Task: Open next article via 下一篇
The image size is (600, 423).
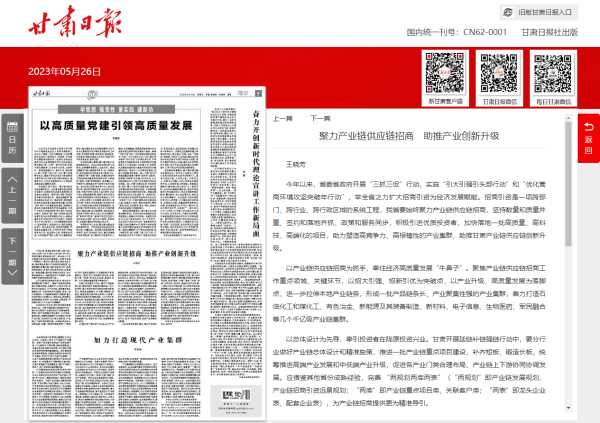Action: [320, 119]
